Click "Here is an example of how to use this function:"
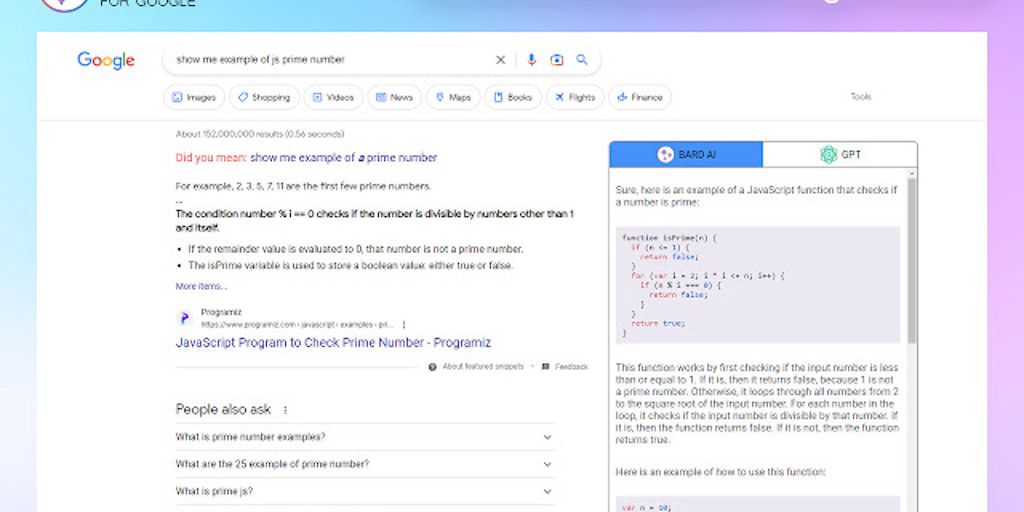This screenshot has width=1024, height=512. [x=720, y=472]
